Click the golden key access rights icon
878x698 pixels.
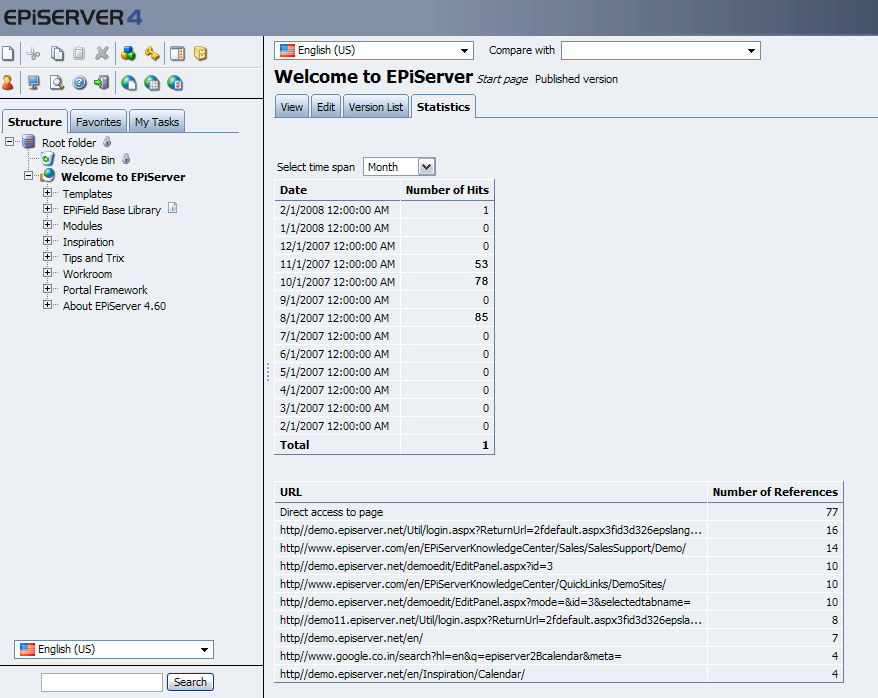coord(152,54)
